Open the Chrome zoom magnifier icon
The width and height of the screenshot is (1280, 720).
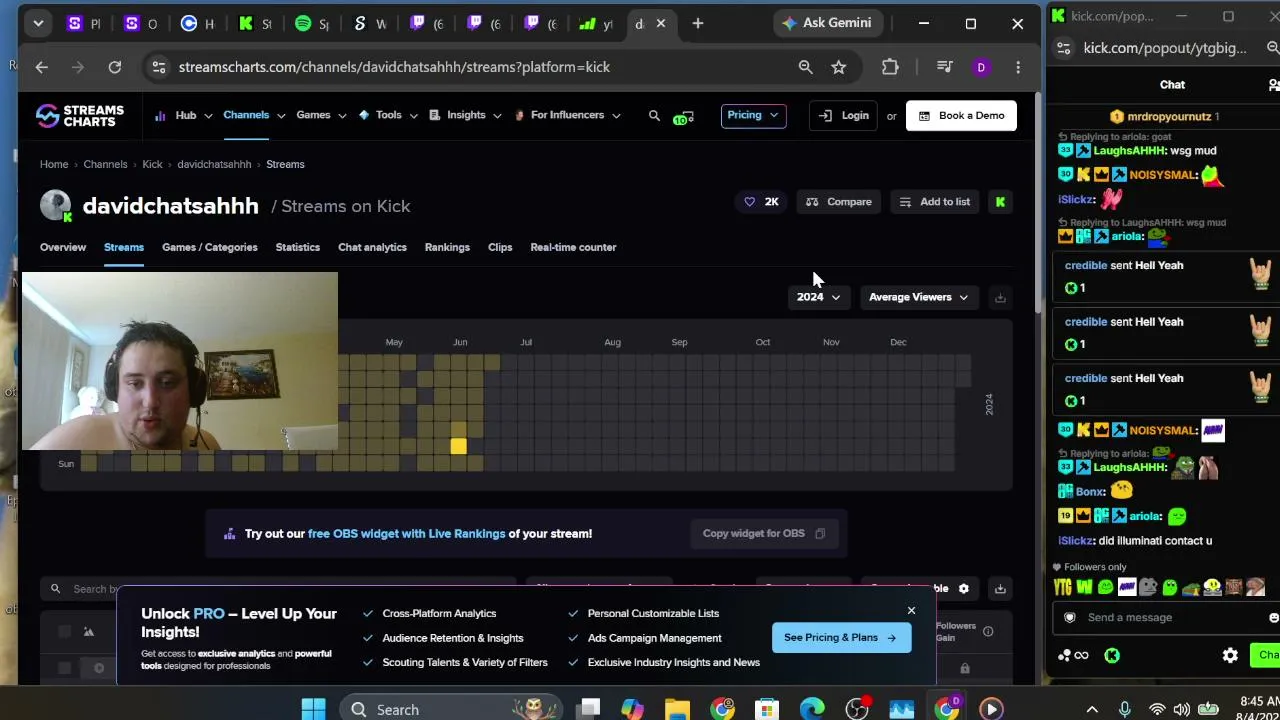coord(805,67)
